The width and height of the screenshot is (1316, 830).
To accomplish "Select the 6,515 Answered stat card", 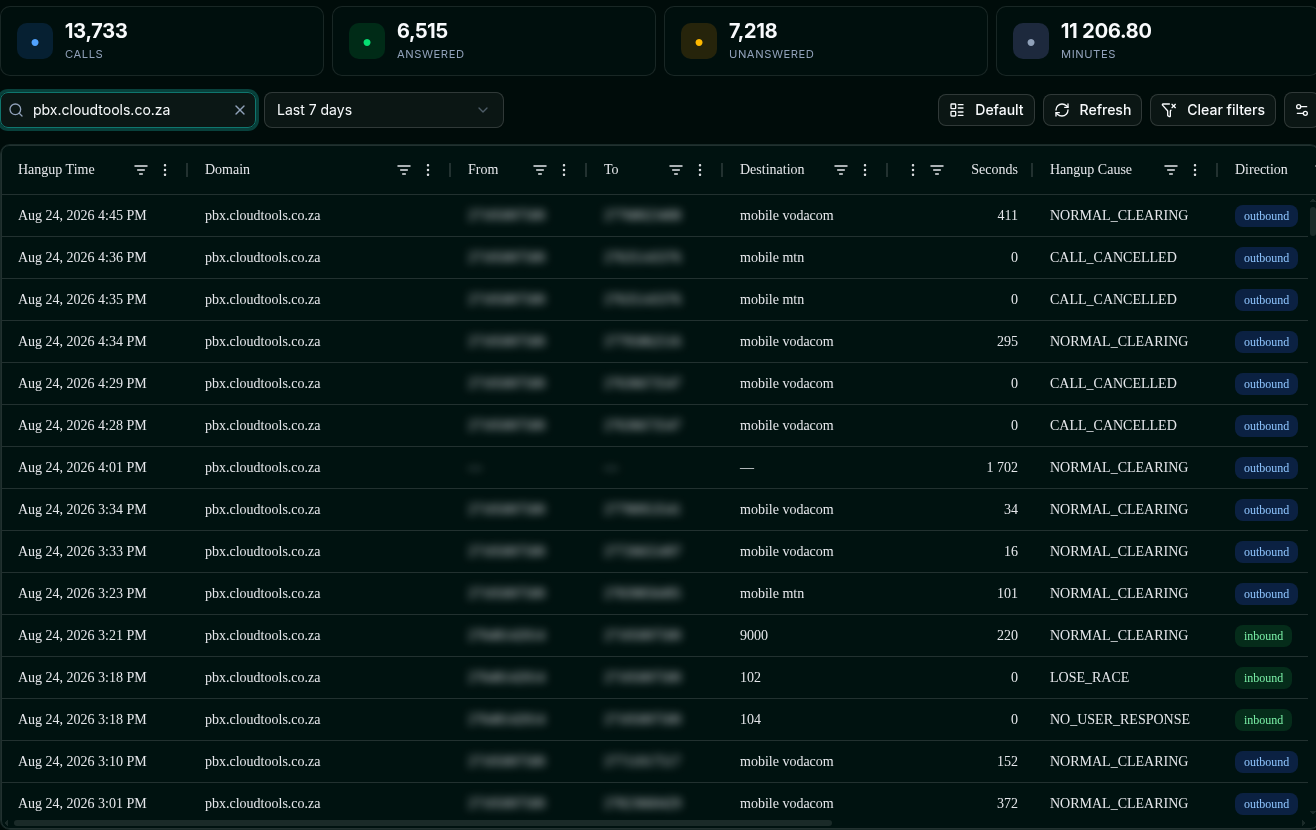I will point(494,41).
